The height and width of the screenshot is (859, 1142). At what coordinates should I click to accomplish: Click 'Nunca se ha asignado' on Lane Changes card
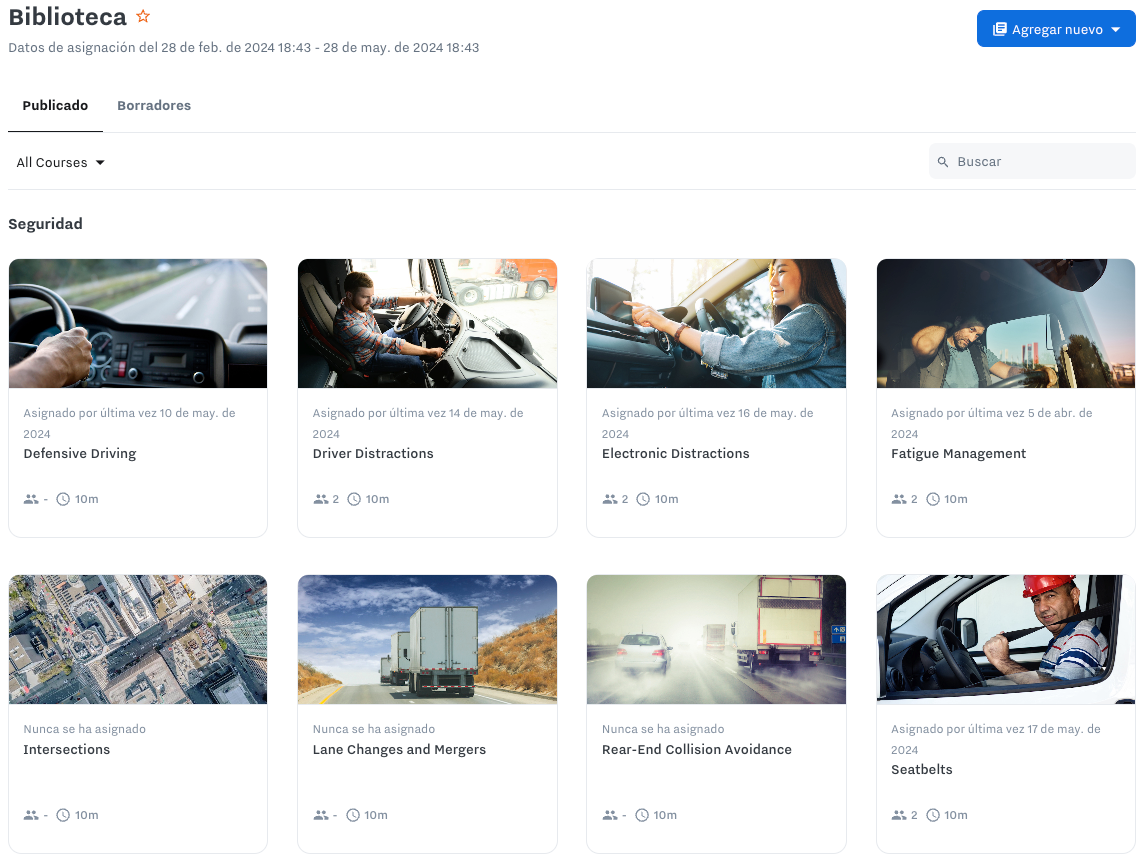(374, 729)
